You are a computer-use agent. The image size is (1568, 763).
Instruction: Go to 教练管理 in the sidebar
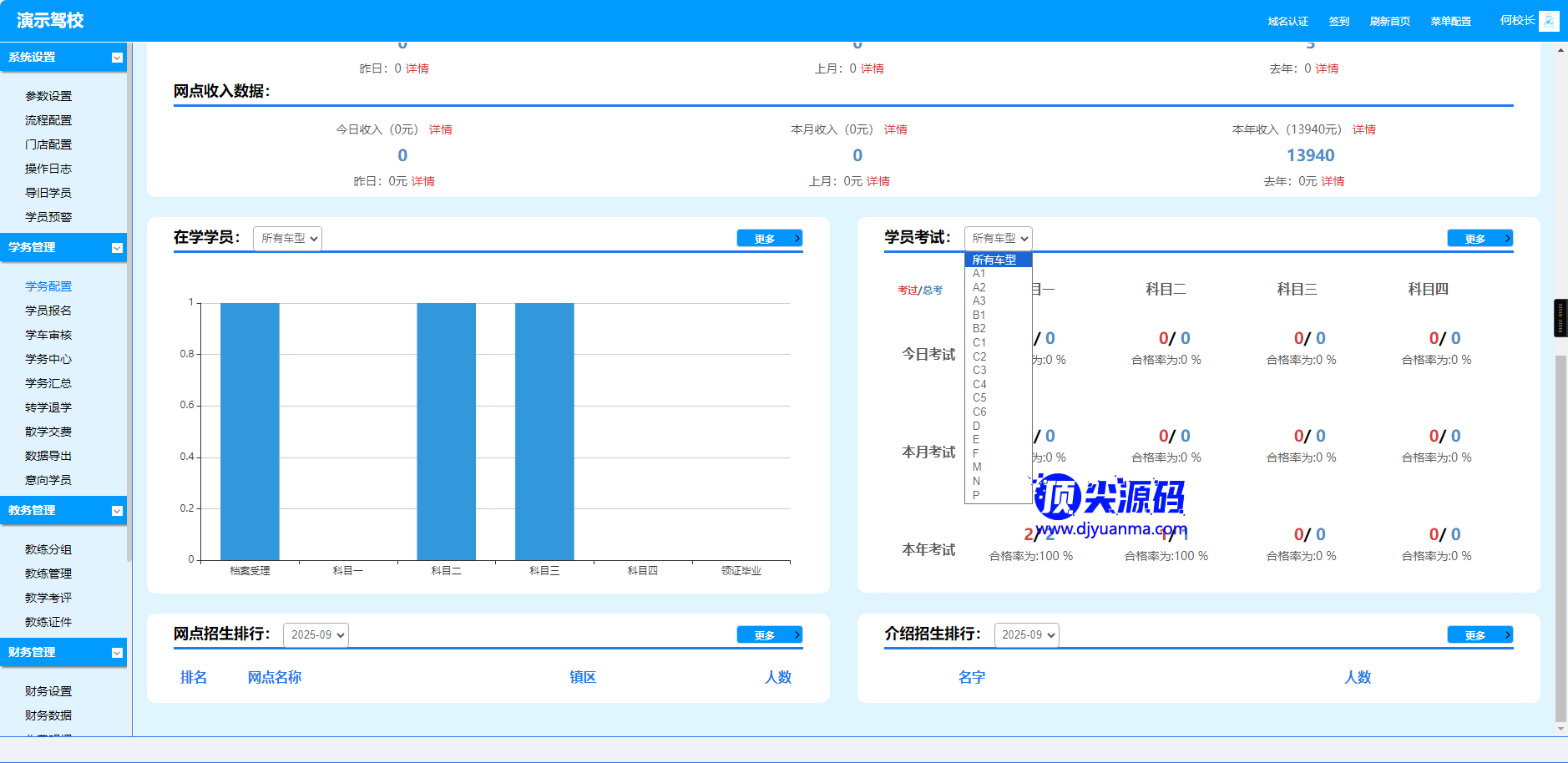tap(48, 574)
